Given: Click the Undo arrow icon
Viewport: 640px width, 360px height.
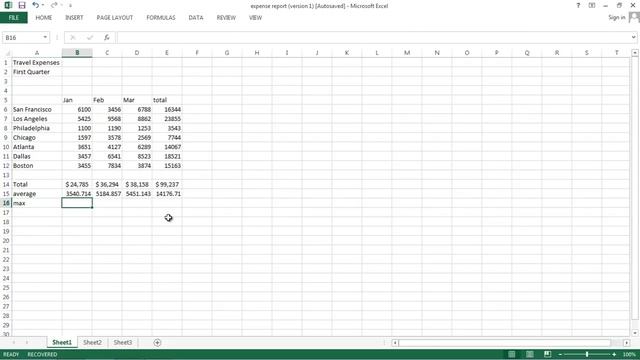Looking at the screenshot, I should (x=36, y=5).
